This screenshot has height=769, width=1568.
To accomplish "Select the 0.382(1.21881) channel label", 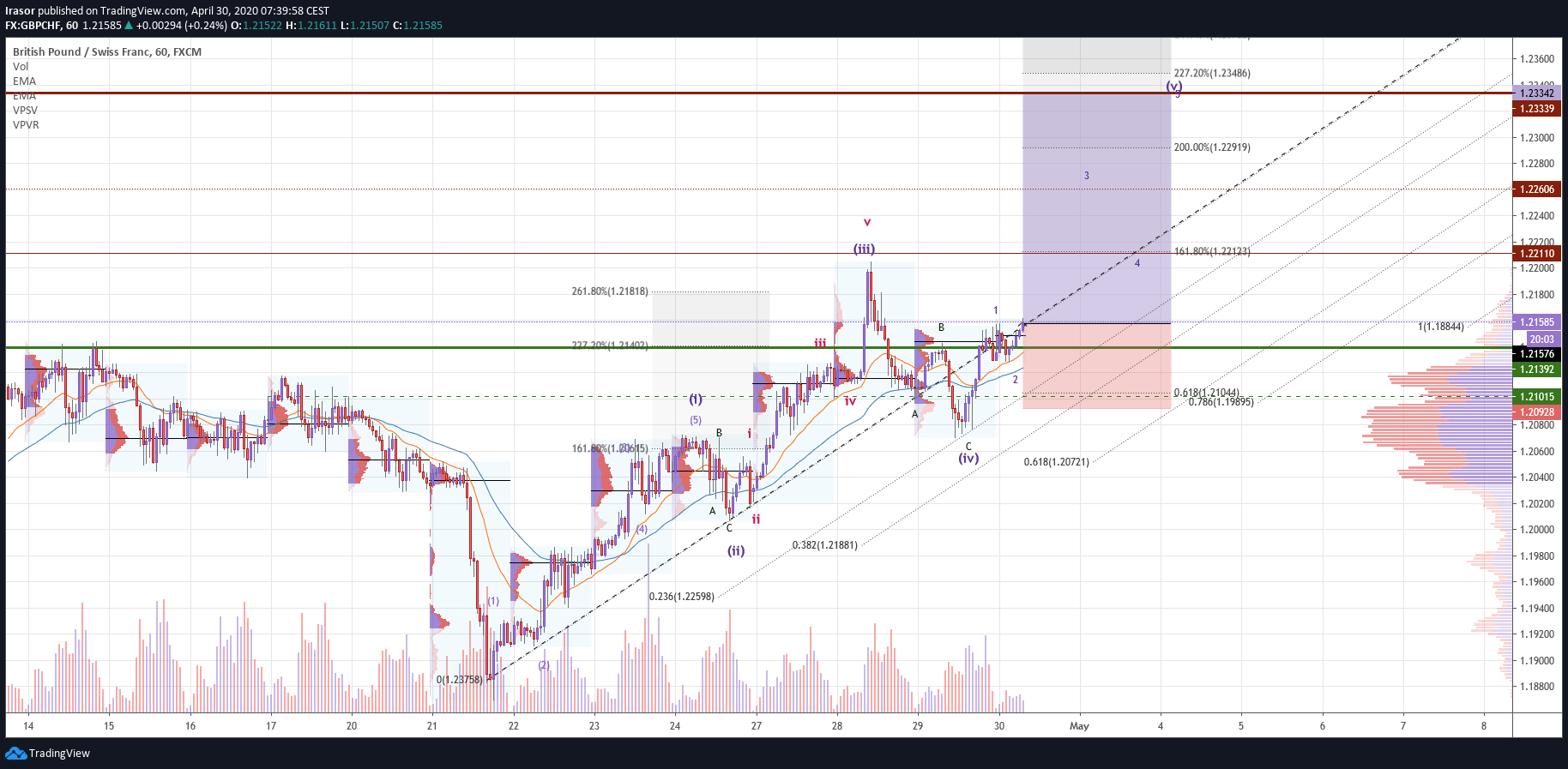I will click(x=824, y=545).
